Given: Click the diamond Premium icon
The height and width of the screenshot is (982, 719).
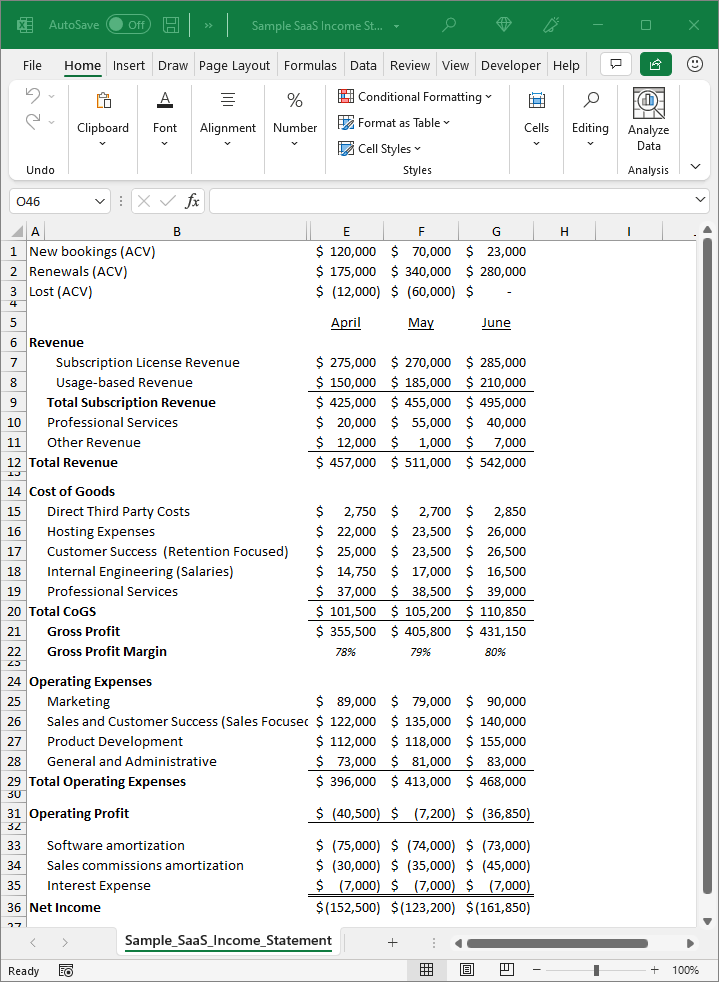Looking at the screenshot, I should click(504, 25).
